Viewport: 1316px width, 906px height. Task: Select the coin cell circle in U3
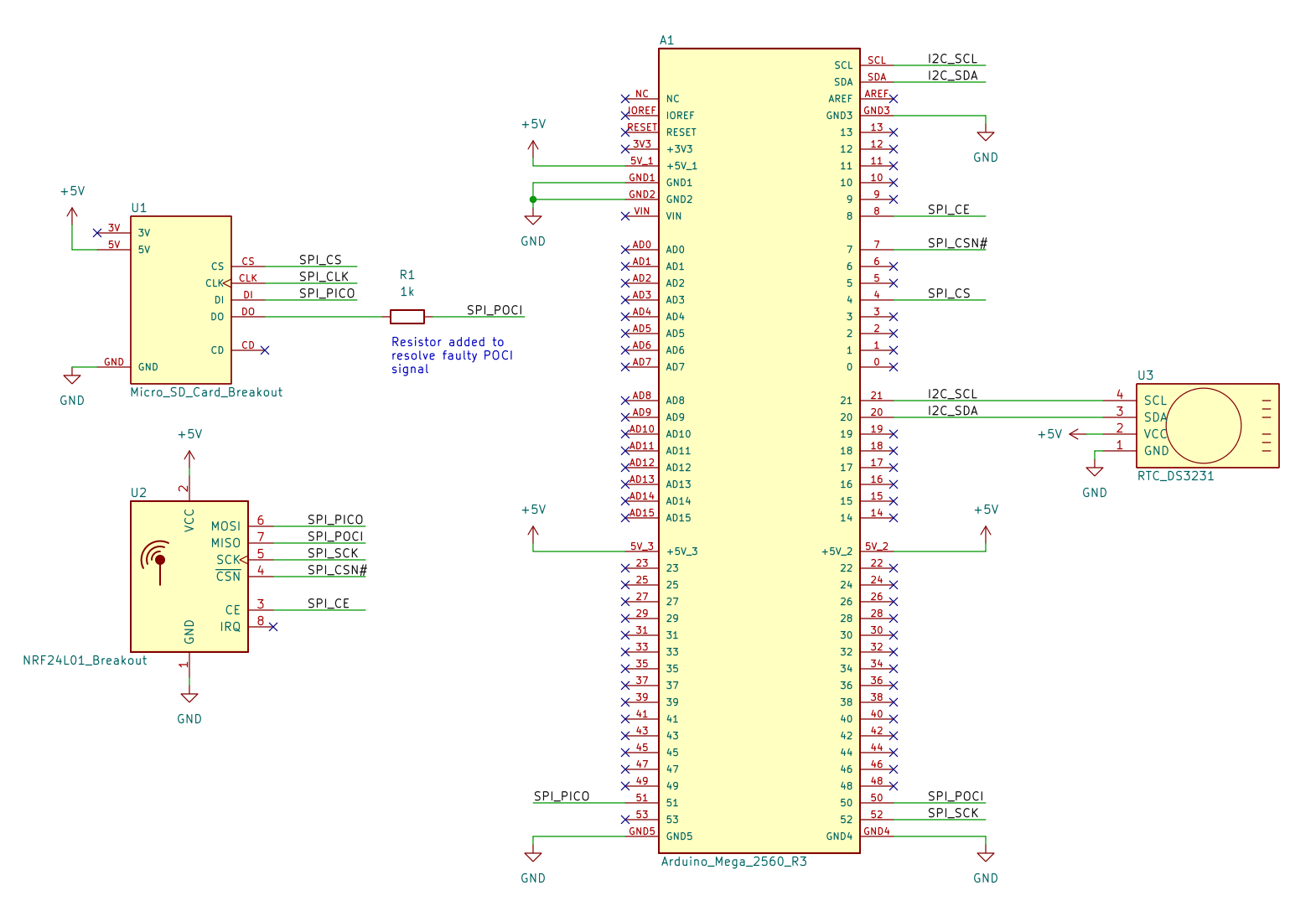click(1203, 426)
